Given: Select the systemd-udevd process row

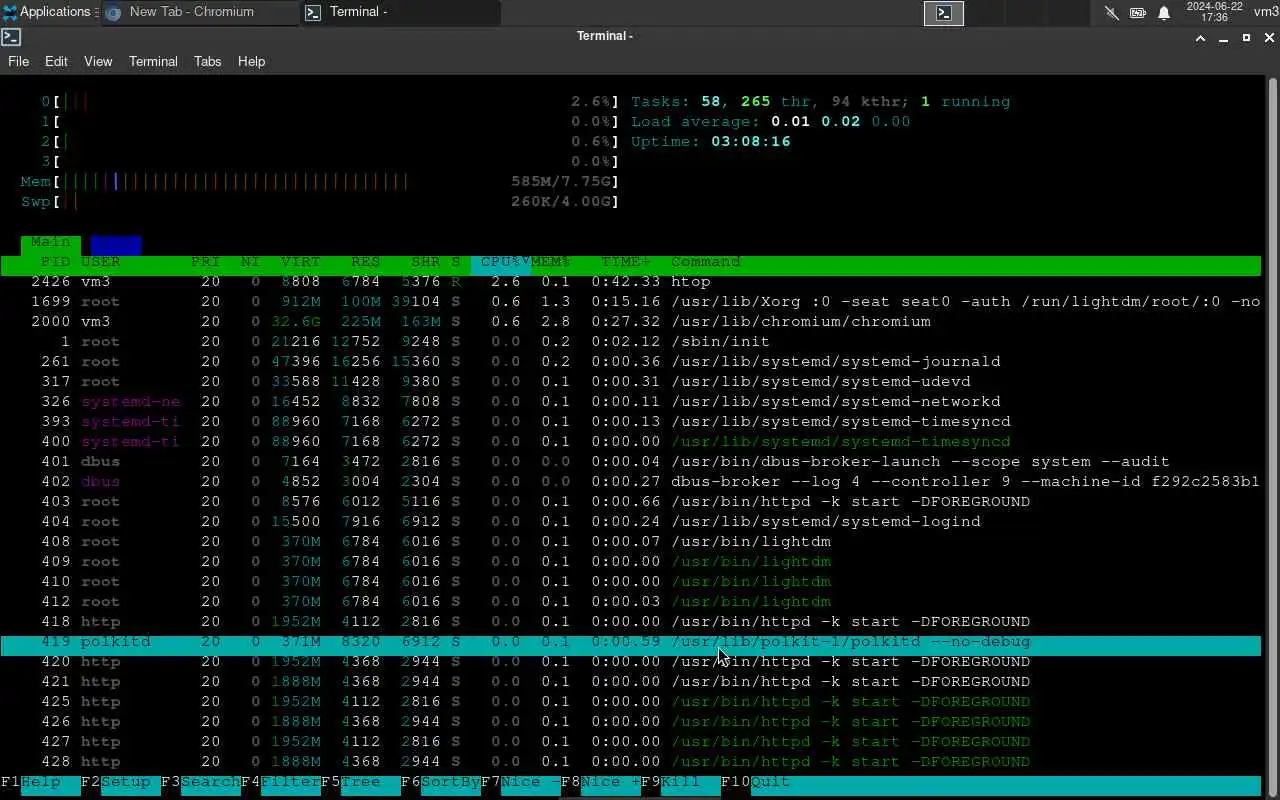Looking at the screenshot, I should click(630, 382).
